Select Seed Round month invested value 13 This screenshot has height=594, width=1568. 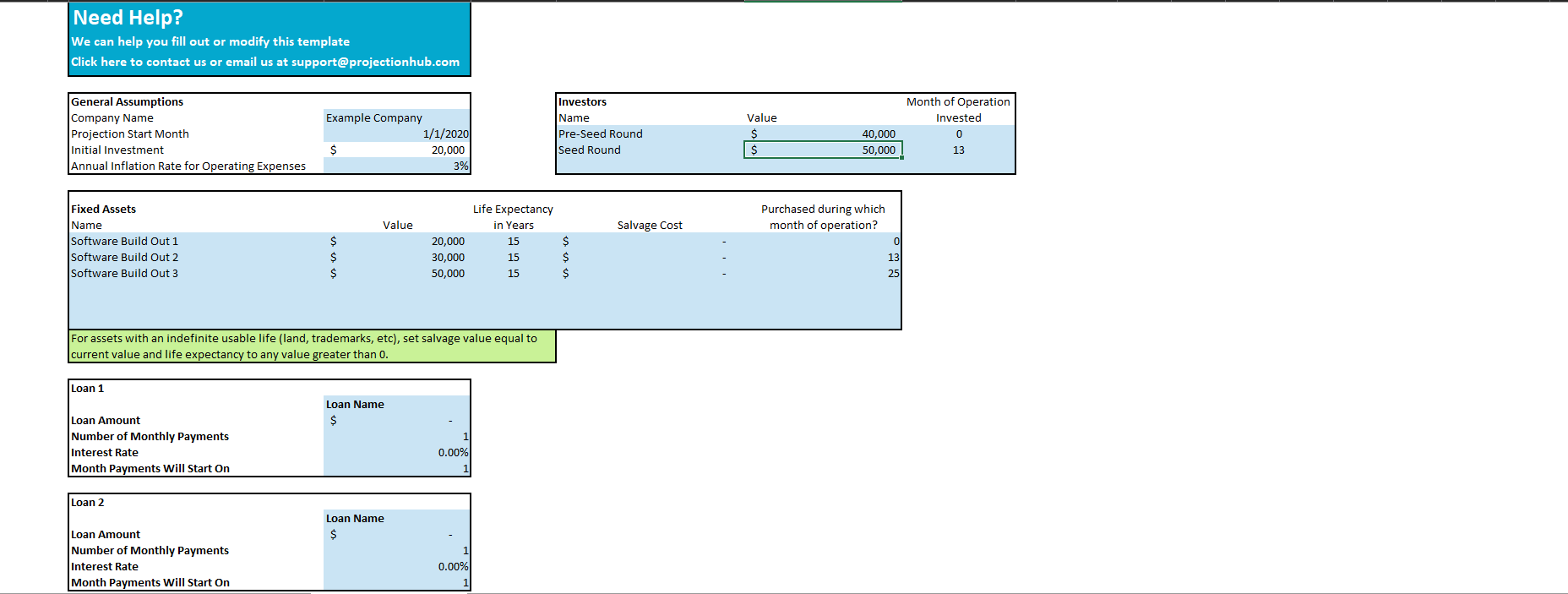point(959,150)
